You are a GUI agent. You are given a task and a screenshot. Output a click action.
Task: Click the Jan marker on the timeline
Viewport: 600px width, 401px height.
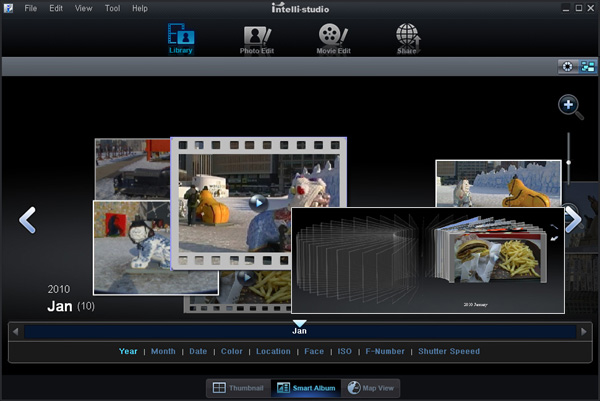(x=299, y=328)
